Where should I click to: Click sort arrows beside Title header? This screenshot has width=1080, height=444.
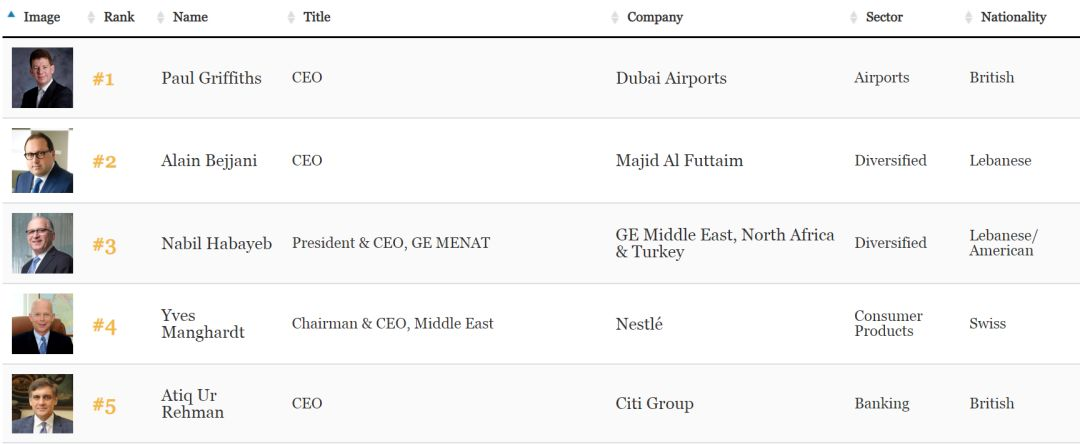291,18
